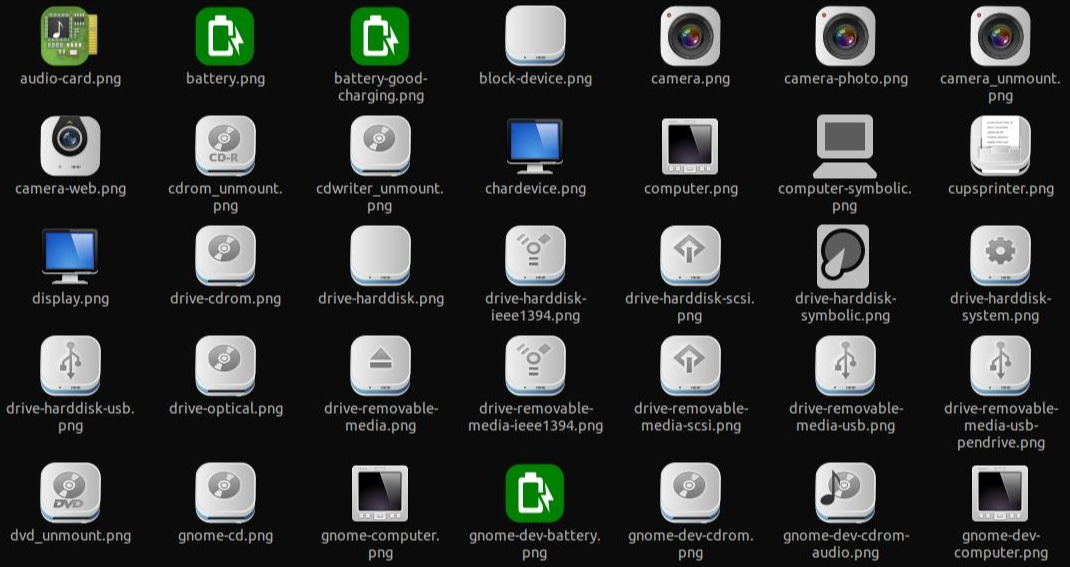Click the "drive-harddisk.png" name label
This screenshot has width=1070, height=567.
(381, 298)
